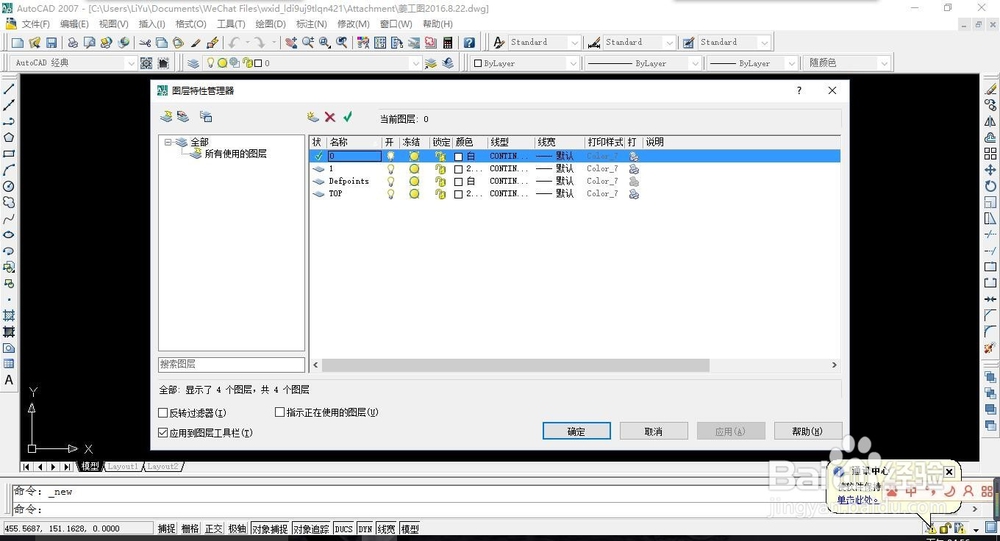Toggle the freeze sun icon for layer 1
1000x541 pixels.
point(414,169)
